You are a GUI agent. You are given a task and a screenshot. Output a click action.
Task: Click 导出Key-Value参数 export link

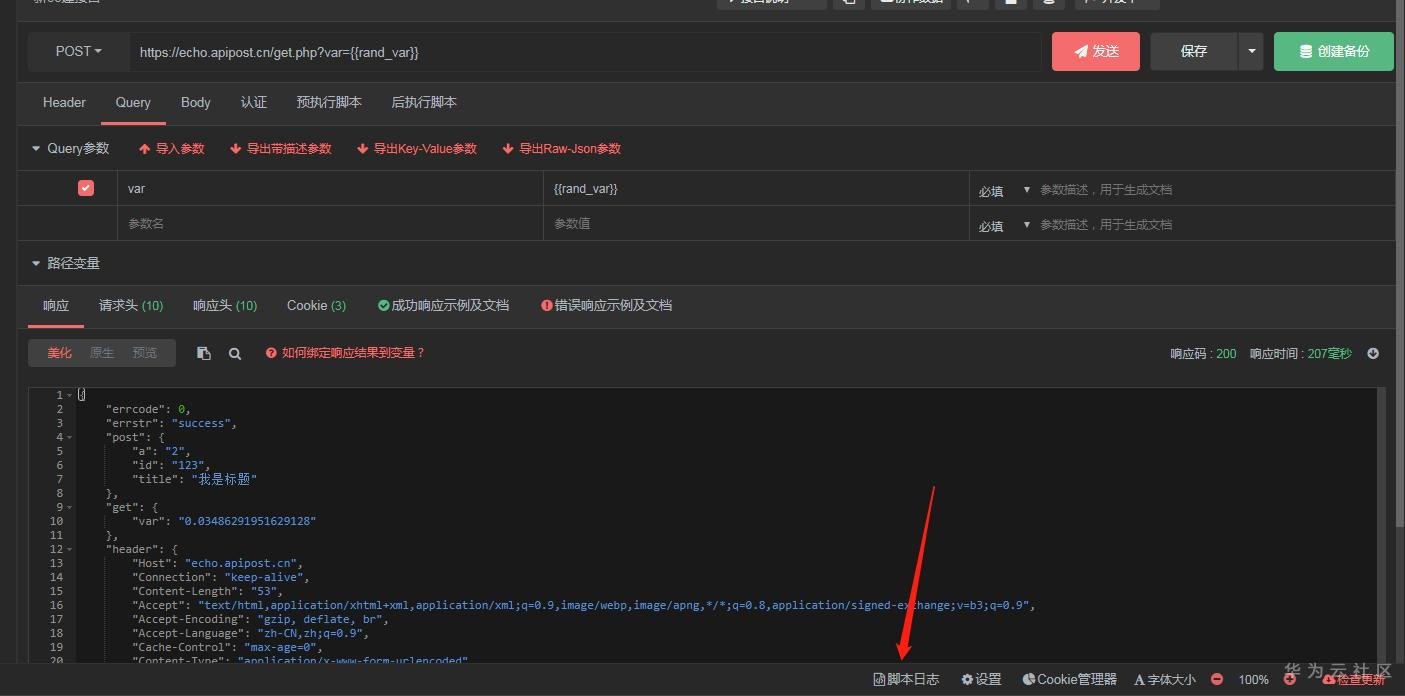[417, 148]
